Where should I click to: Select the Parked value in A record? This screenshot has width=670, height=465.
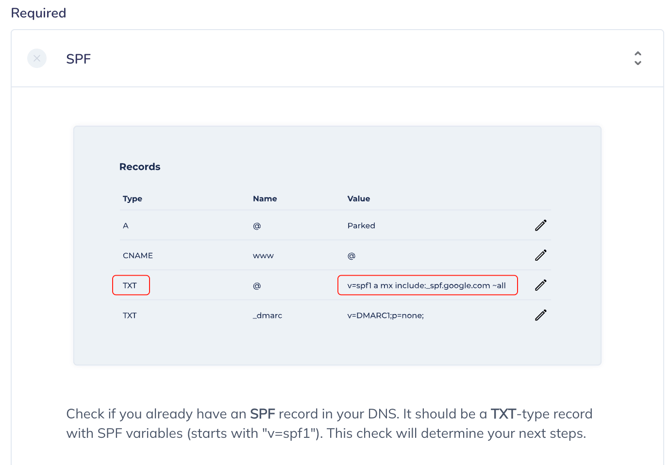click(361, 226)
